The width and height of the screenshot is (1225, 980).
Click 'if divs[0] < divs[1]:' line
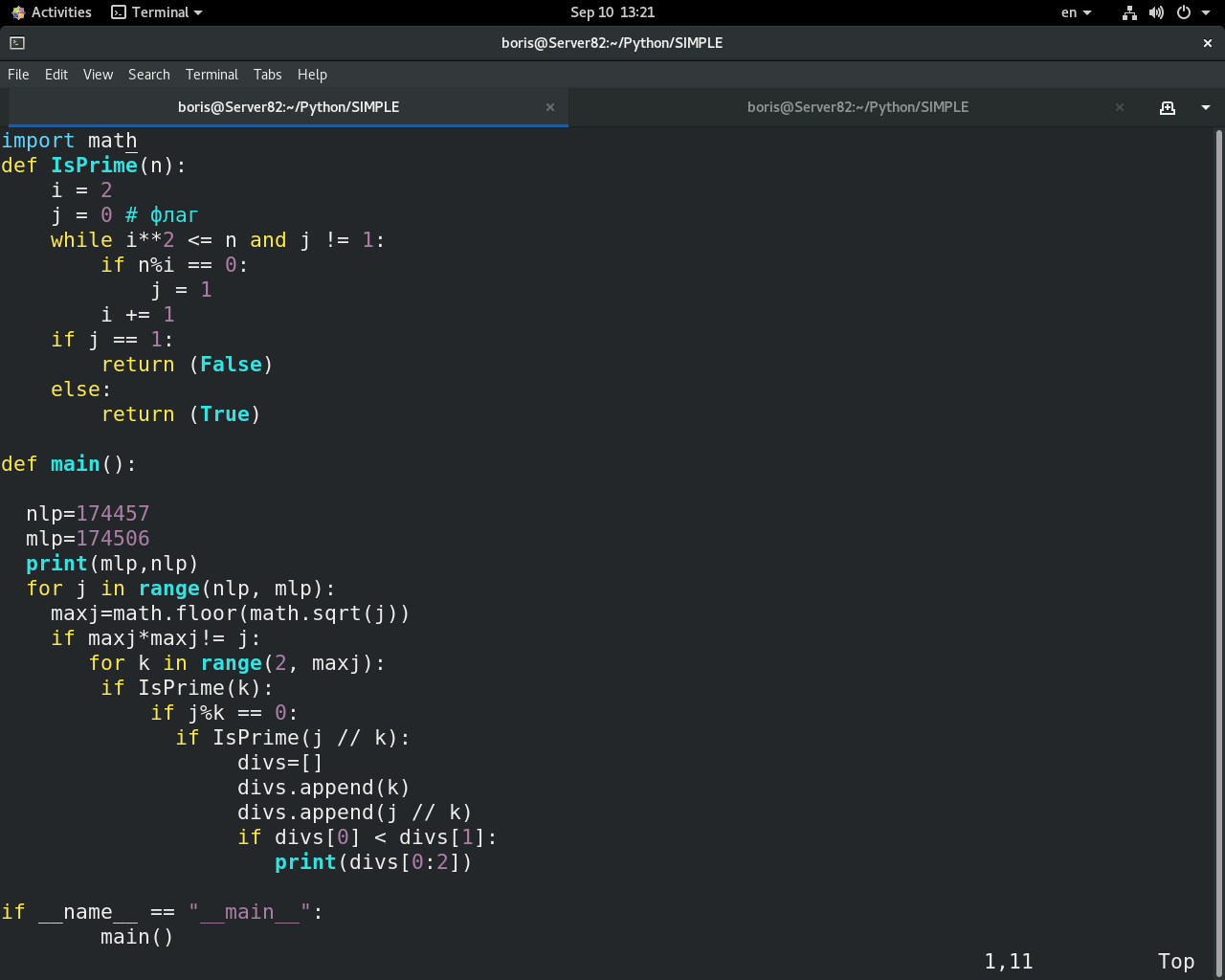click(367, 837)
